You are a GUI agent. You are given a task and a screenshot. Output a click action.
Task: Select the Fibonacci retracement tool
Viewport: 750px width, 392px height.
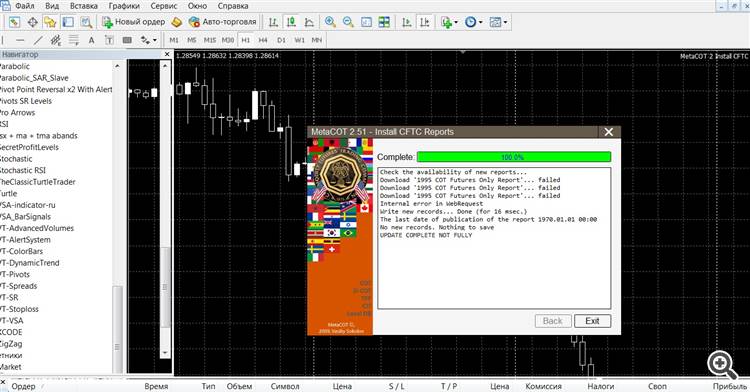point(74,40)
